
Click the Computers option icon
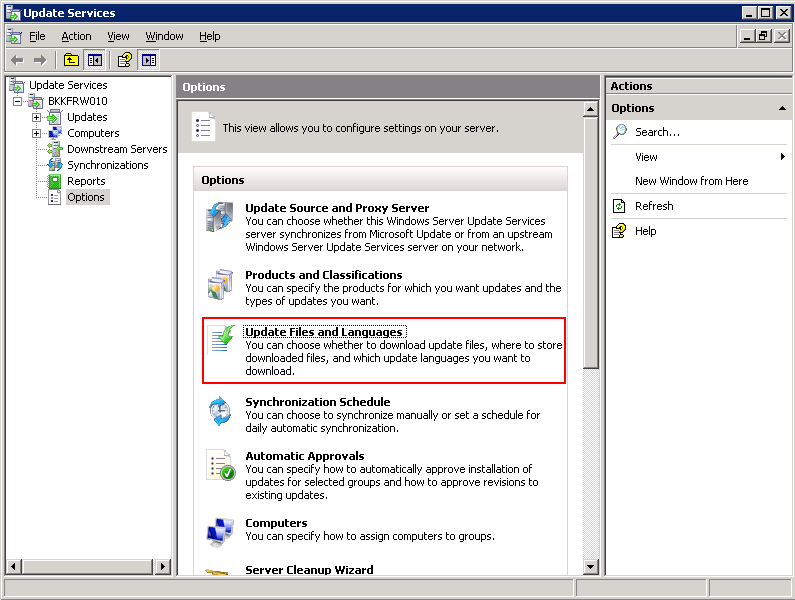[x=220, y=532]
